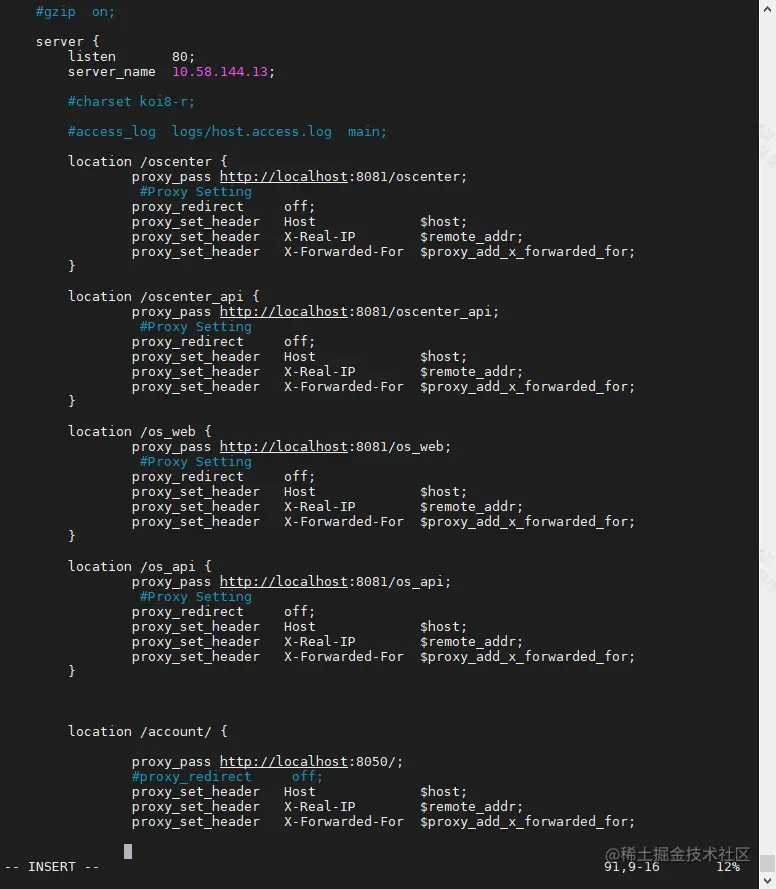Select the #charset koi8-r comment
The image size is (776, 889).
tap(131, 102)
